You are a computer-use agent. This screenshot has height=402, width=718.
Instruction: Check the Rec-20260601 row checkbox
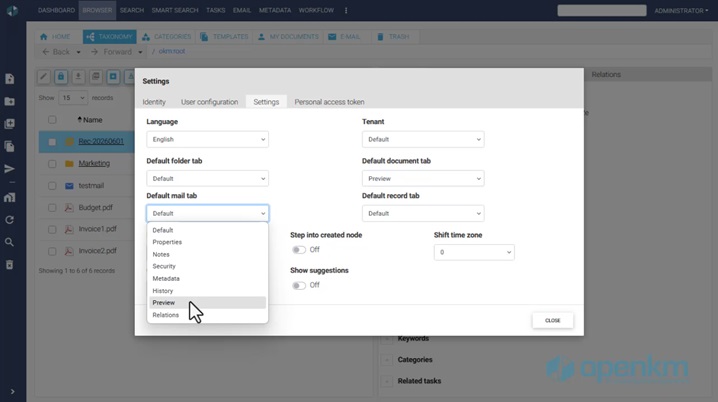click(x=52, y=142)
